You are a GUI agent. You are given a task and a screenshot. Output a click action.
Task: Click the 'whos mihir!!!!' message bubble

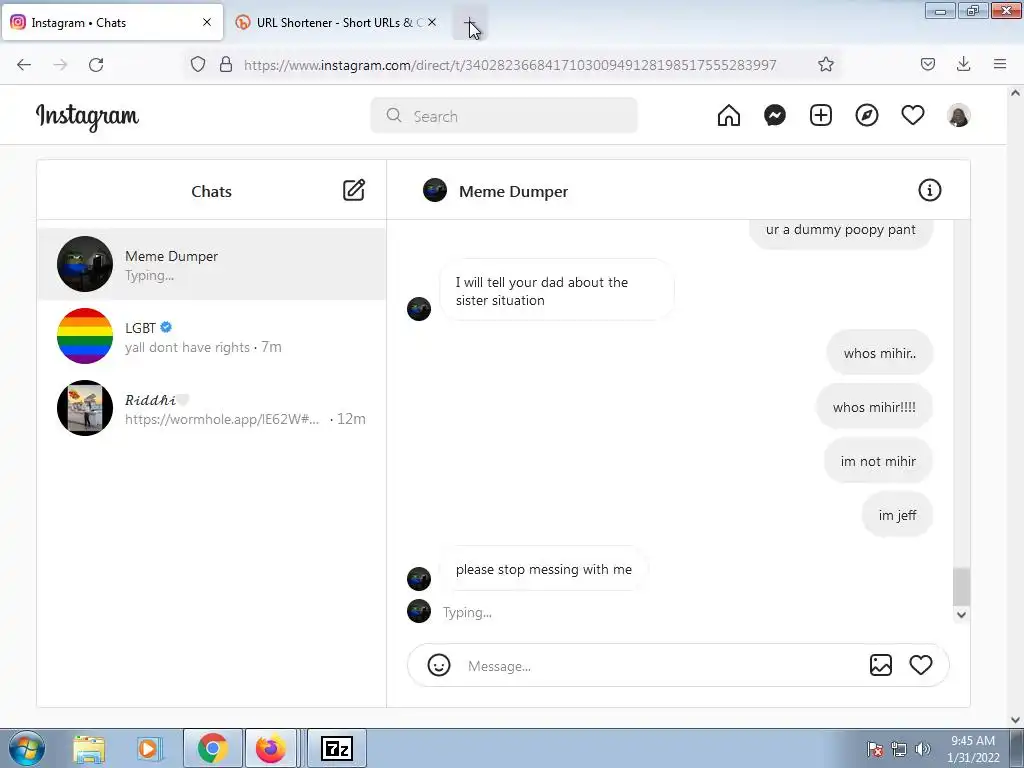(874, 407)
